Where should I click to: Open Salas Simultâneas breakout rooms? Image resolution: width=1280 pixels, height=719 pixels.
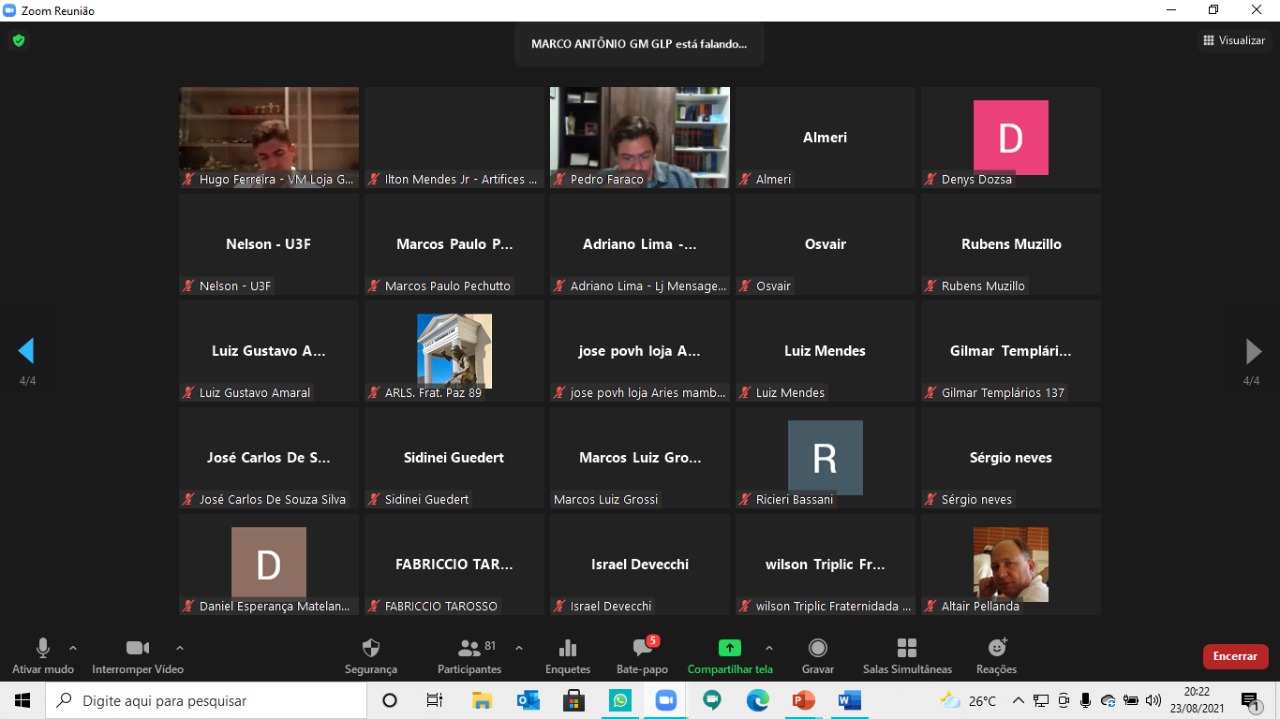click(x=907, y=655)
